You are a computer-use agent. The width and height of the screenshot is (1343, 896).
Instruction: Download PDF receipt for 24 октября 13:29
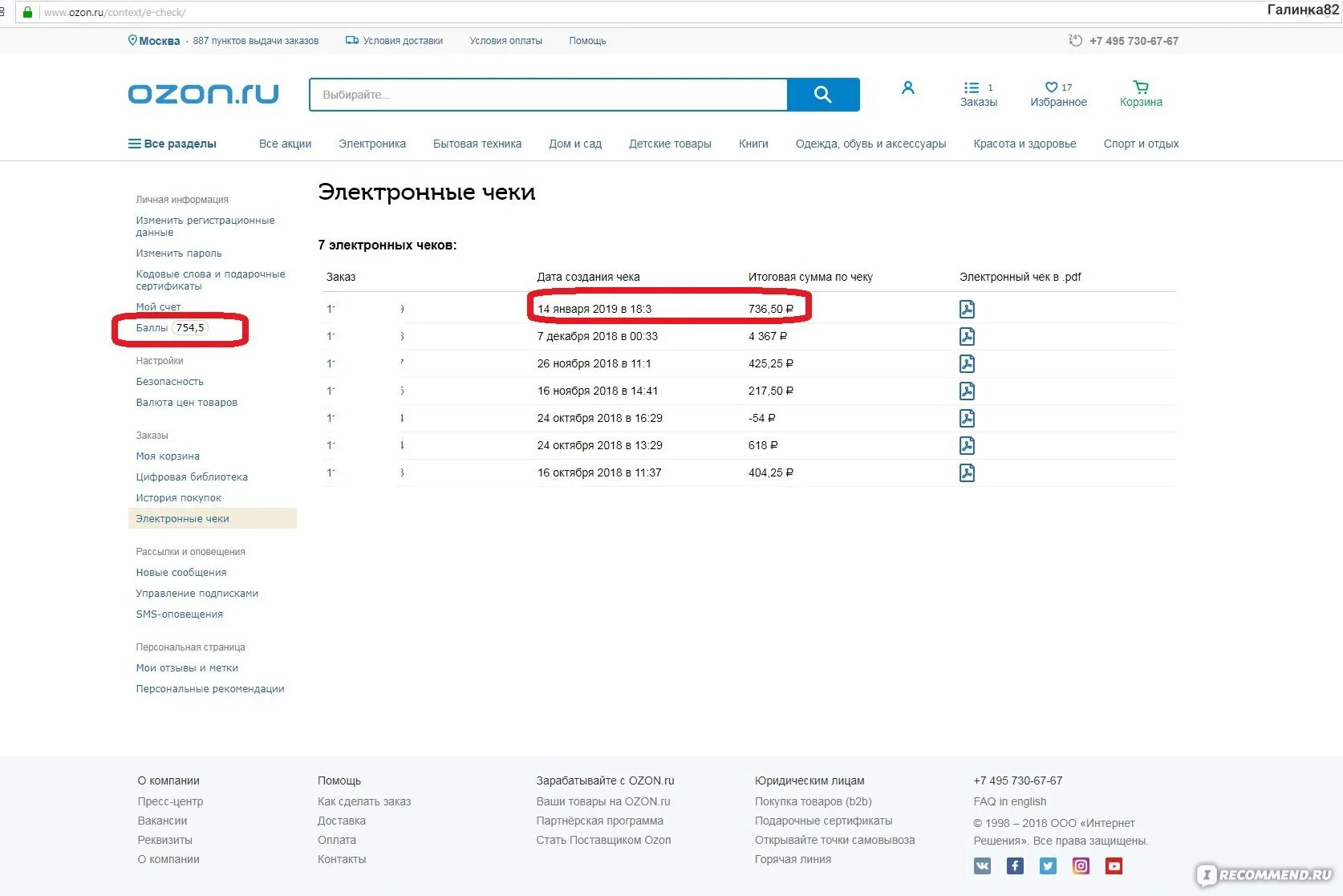tap(968, 445)
